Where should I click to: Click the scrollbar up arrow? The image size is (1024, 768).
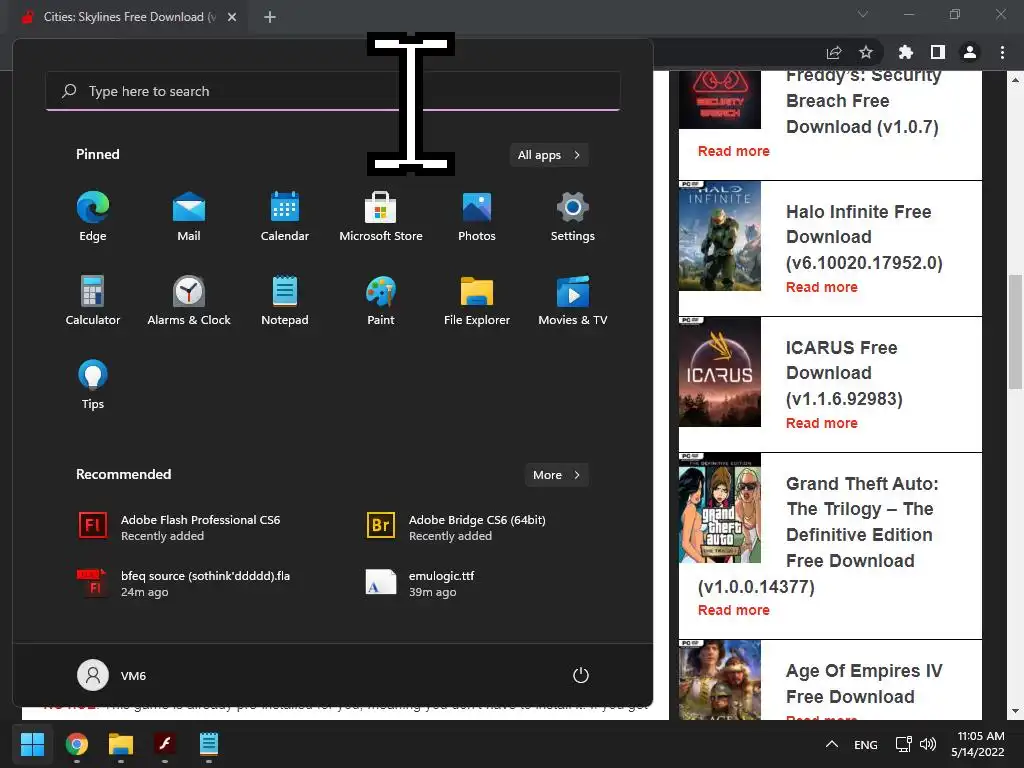point(1015,80)
